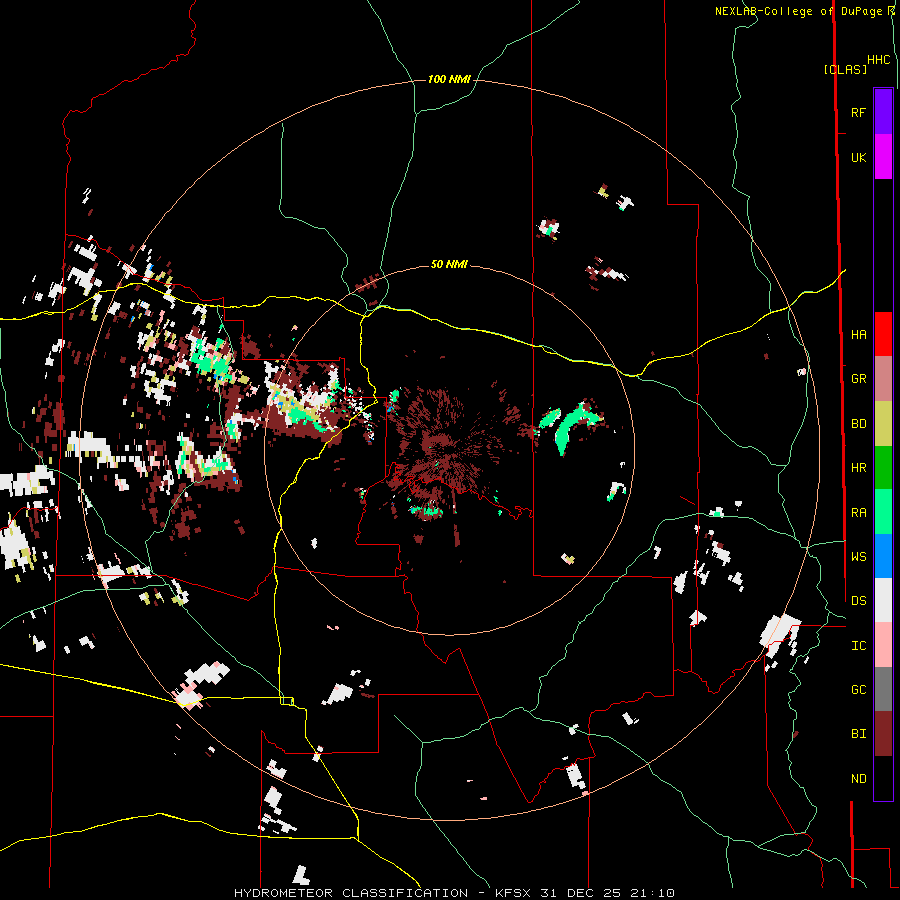Click the 'HR' legend label text
The width and height of the screenshot is (900, 900).
(858, 468)
